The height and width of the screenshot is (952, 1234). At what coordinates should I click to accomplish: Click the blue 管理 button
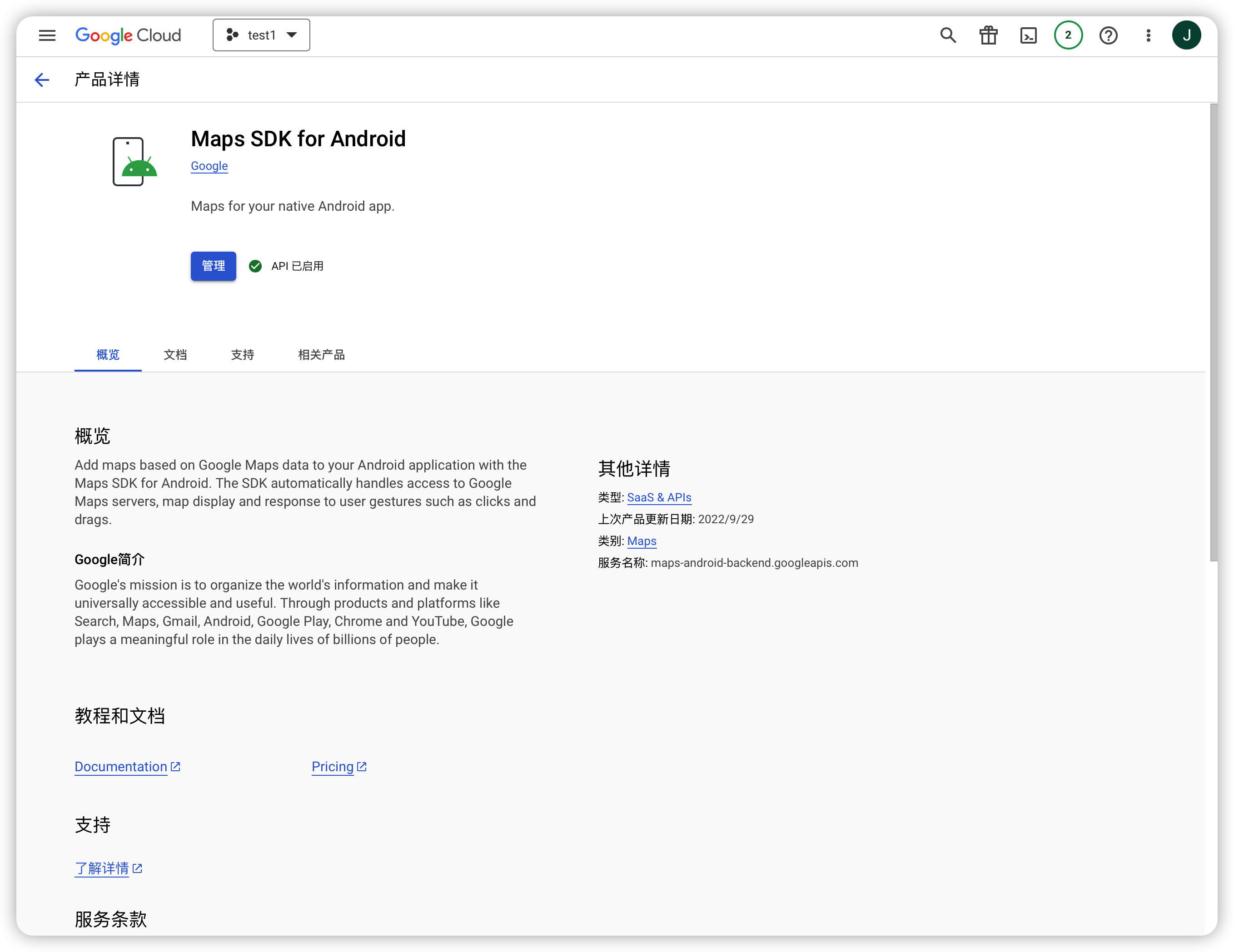tap(213, 266)
